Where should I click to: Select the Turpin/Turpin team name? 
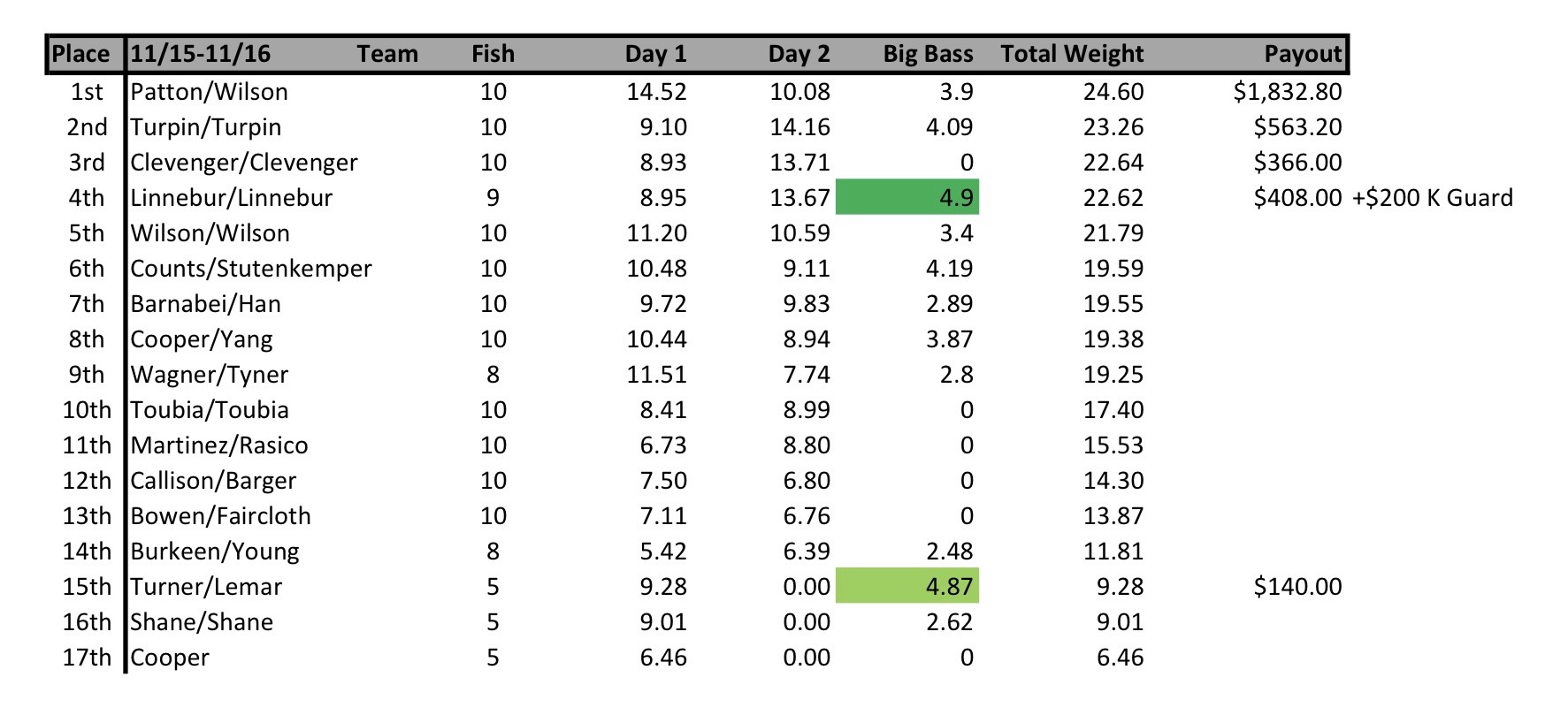click(206, 127)
